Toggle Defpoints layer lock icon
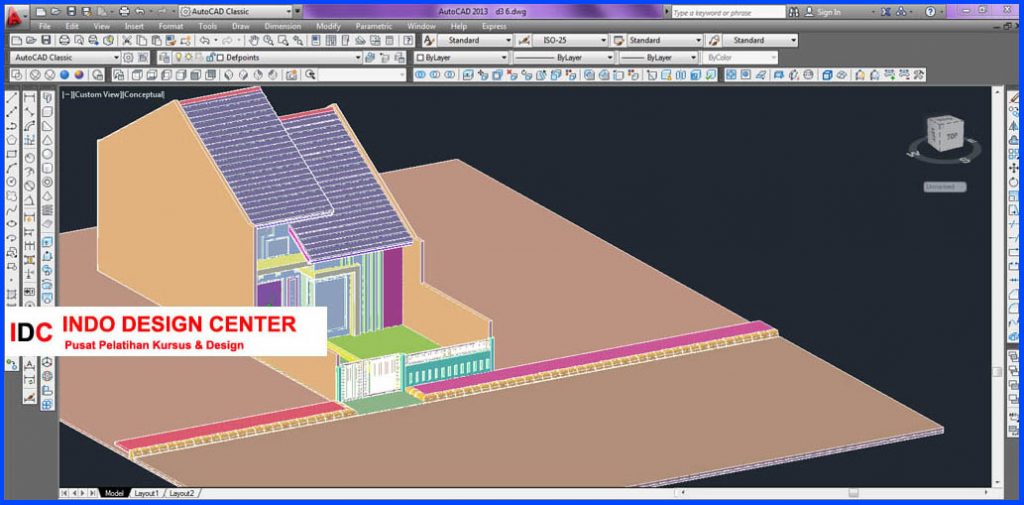Screen dimensions: 1024x505 click(x=210, y=57)
